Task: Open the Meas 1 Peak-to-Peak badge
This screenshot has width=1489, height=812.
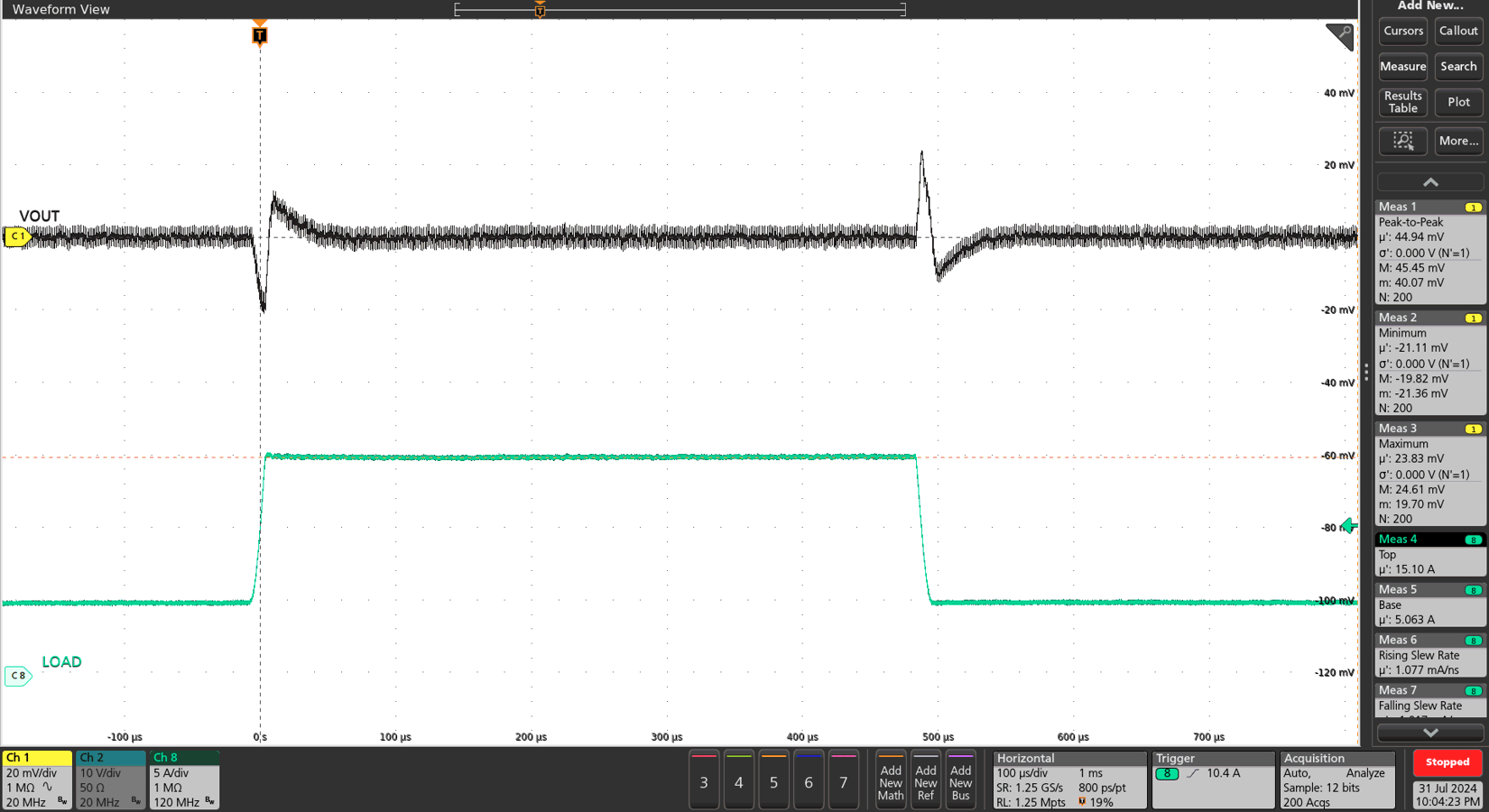Action: tap(1429, 254)
